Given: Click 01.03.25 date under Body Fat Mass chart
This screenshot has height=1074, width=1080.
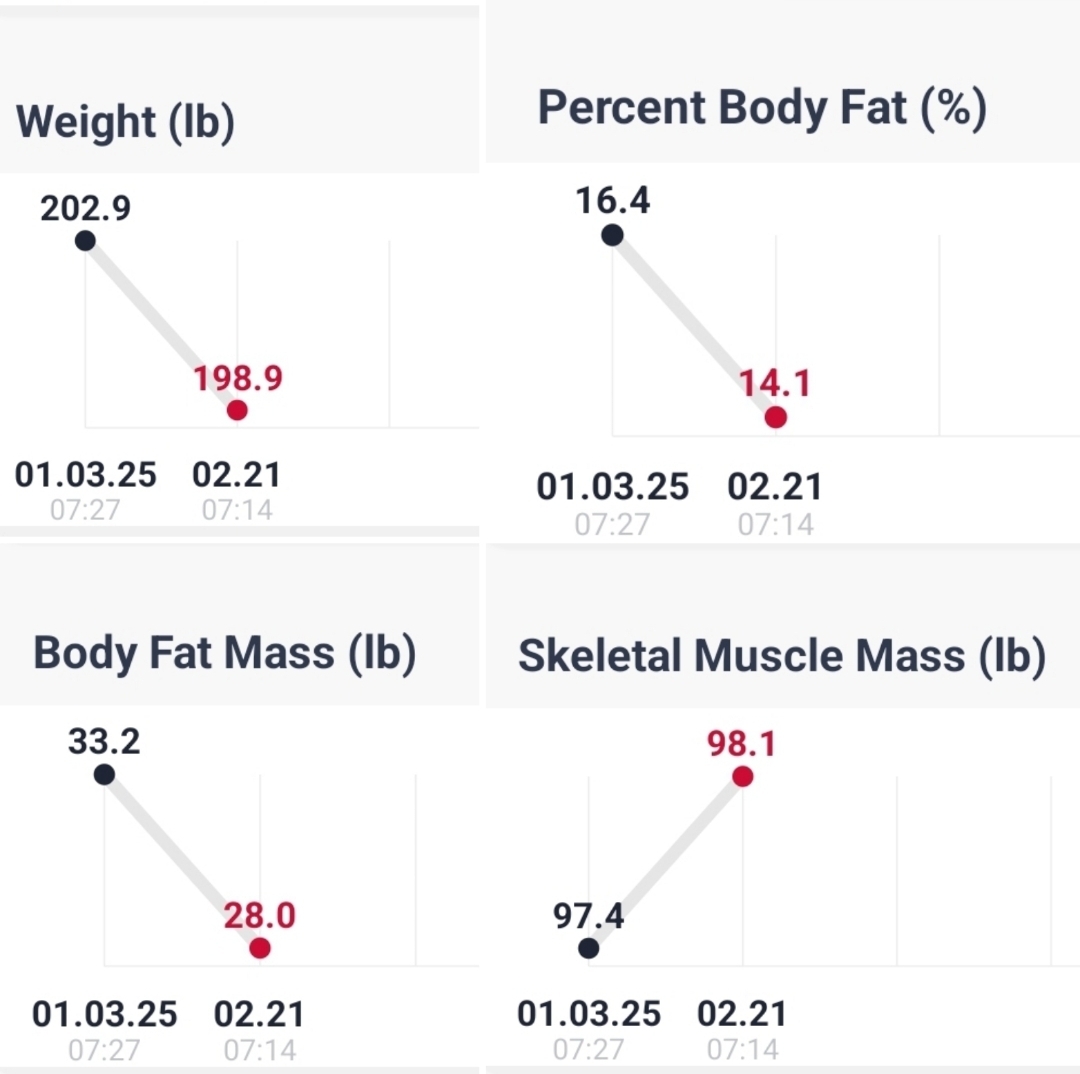Looking at the screenshot, I should coord(104,1015).
